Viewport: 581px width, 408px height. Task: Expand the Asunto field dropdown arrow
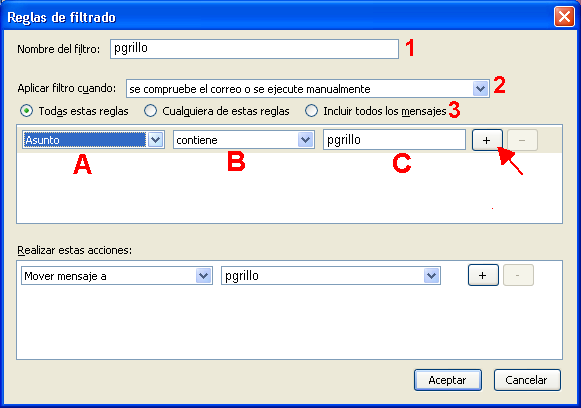pos(156,140)
